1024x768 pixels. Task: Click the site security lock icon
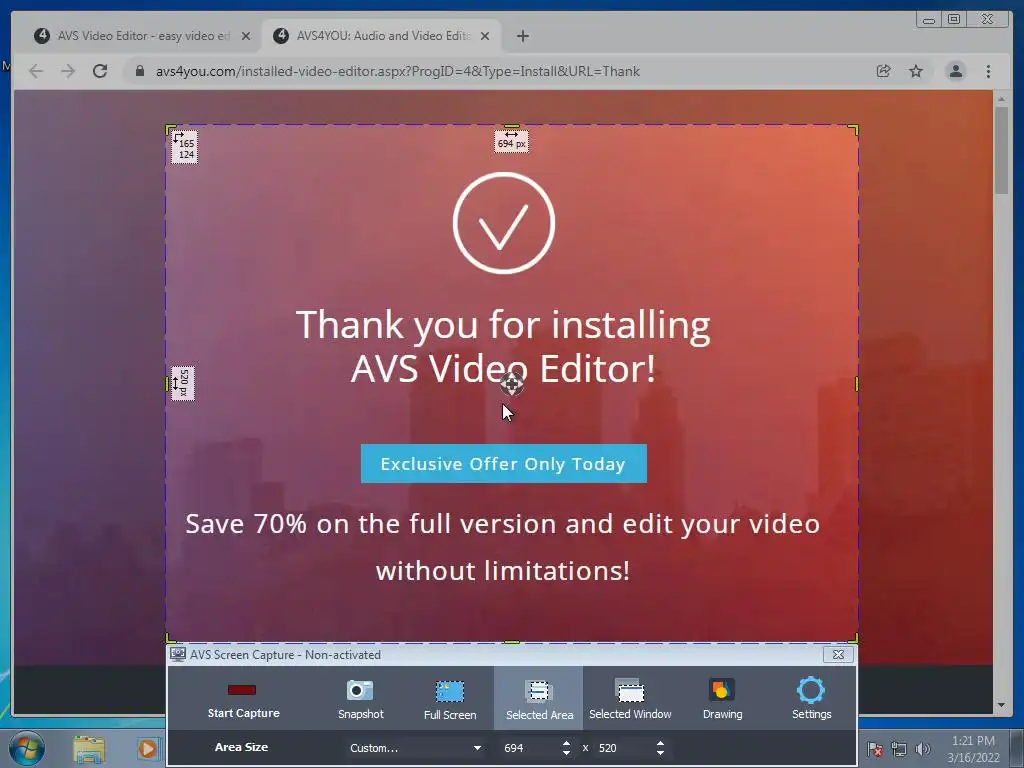(x=139, y=71)
